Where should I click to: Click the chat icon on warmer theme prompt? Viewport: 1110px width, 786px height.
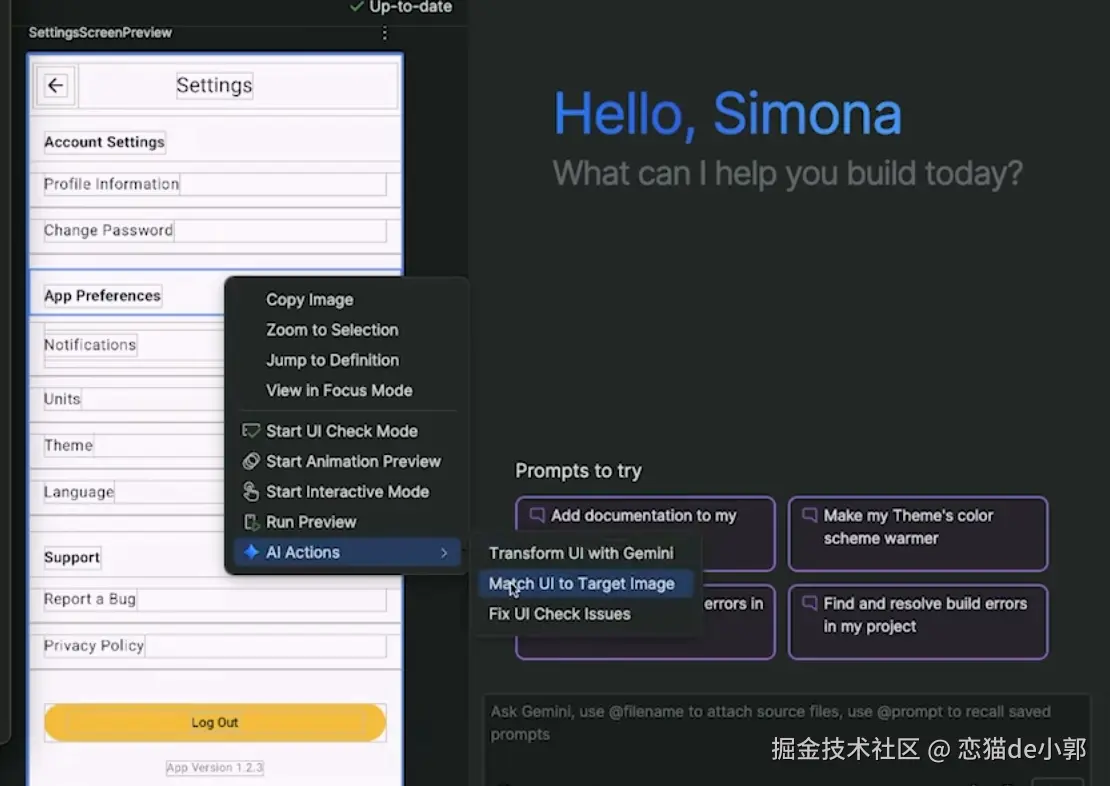[x=809, y=515]
